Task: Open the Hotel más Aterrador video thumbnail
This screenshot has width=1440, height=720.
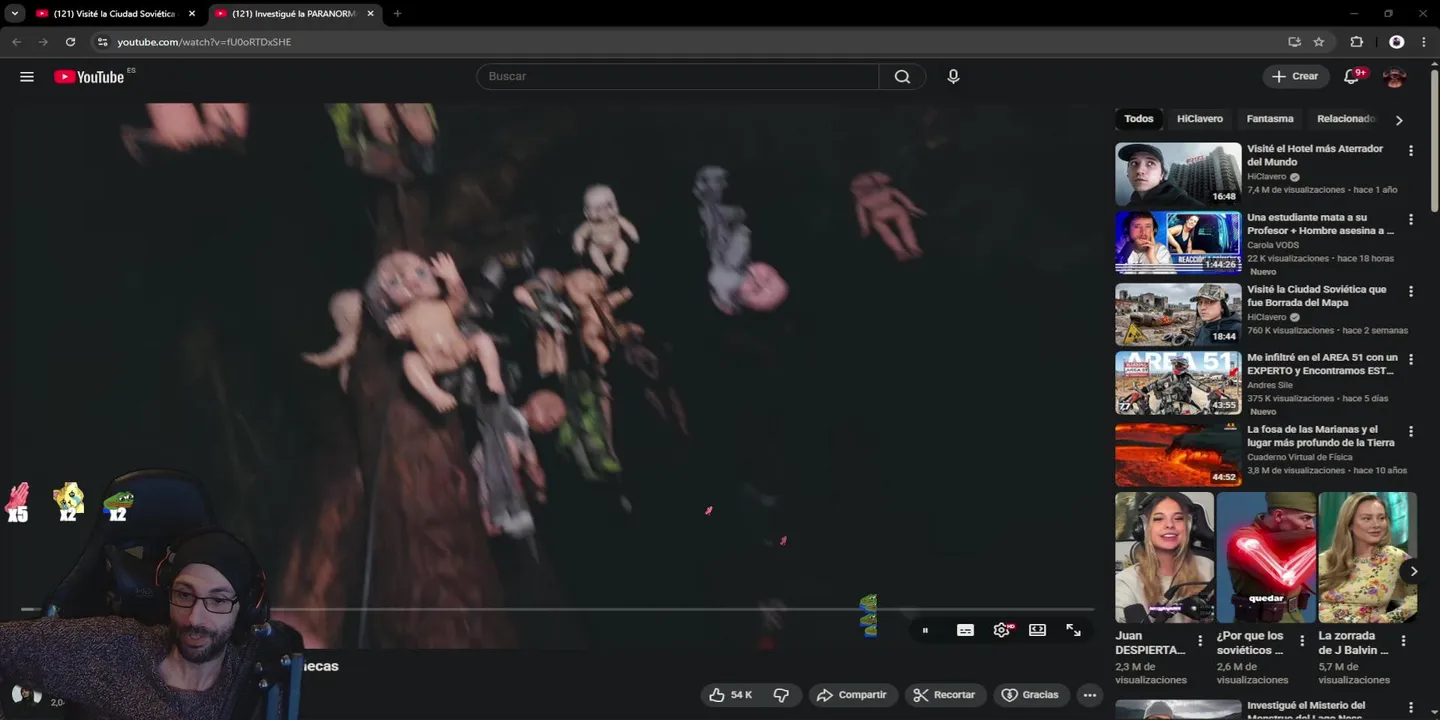Action: pos(1178,174)
